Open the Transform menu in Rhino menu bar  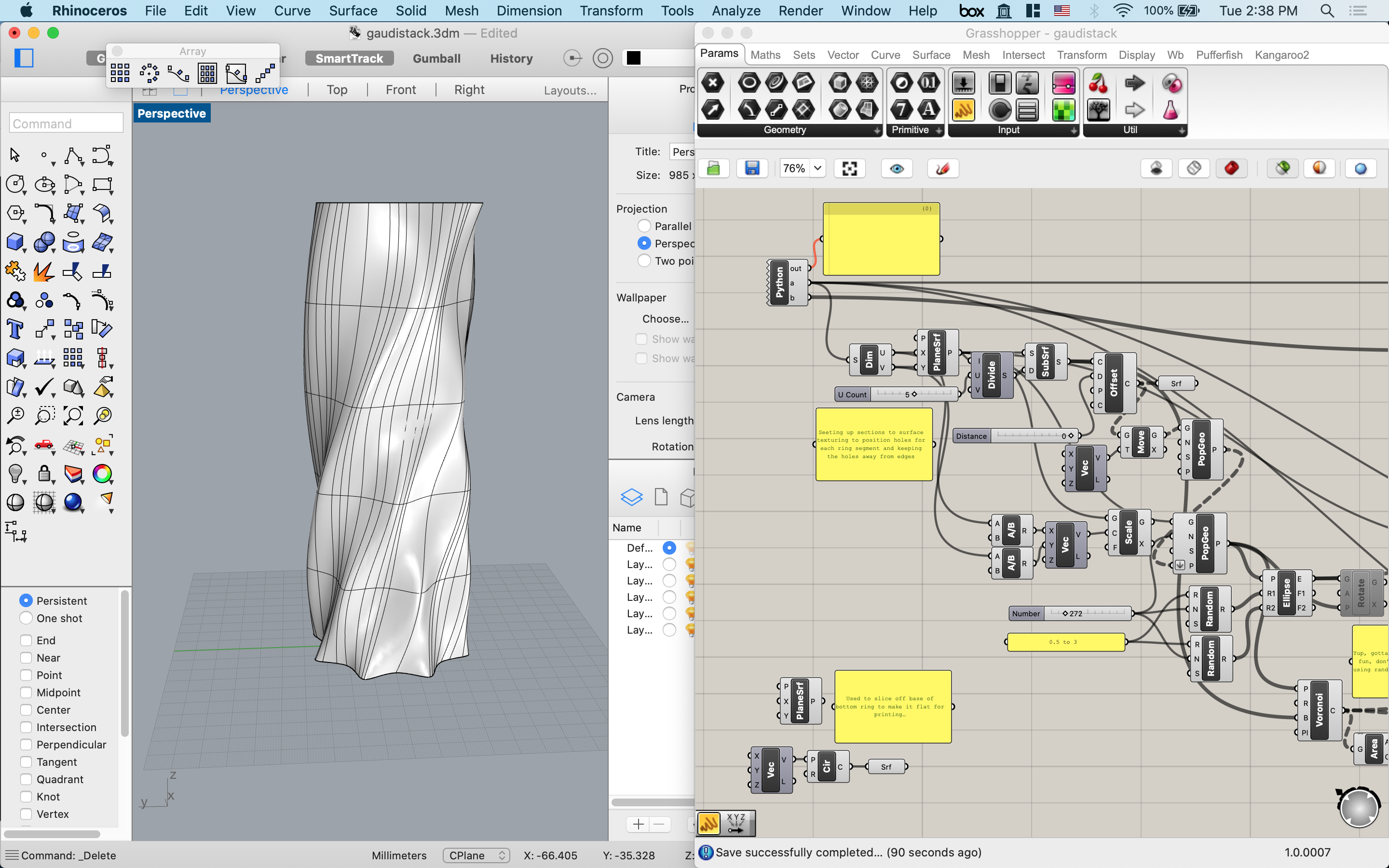(x=611, y=10)
